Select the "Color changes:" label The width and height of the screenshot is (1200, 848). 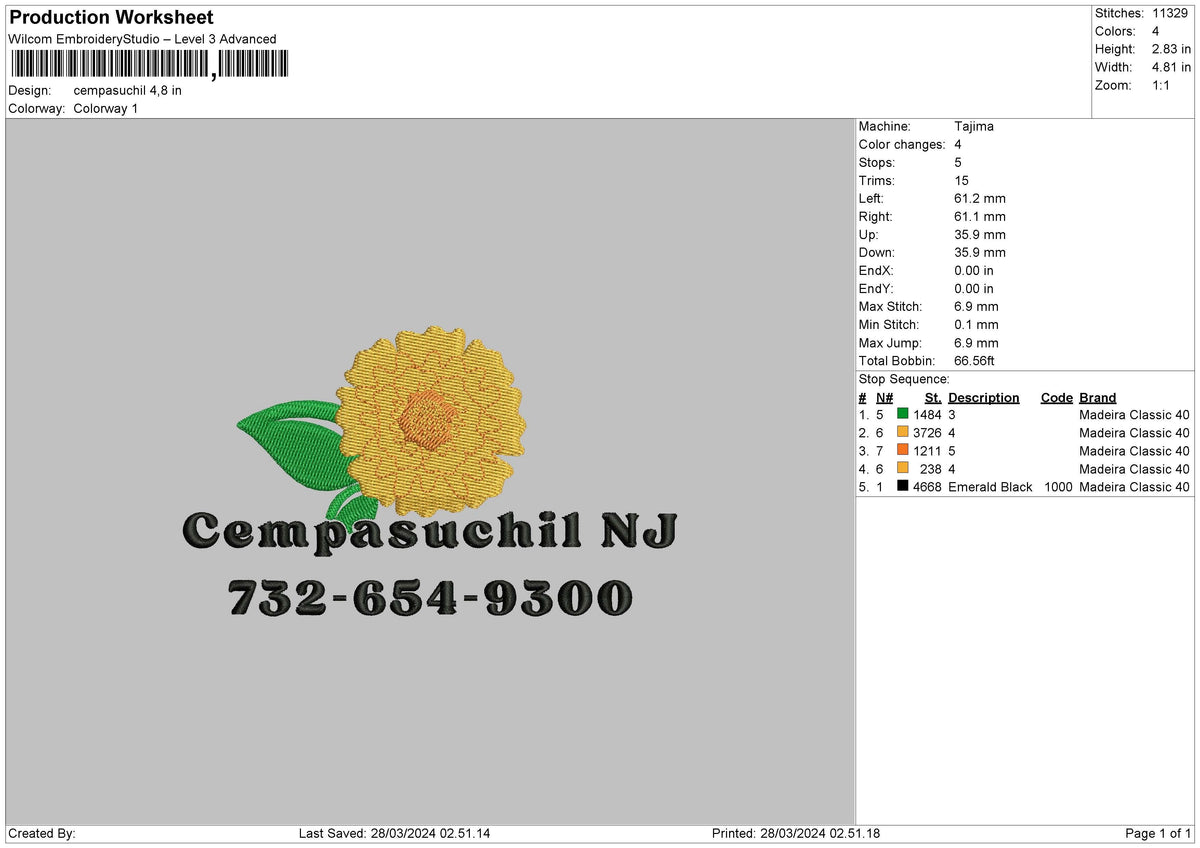902,145
